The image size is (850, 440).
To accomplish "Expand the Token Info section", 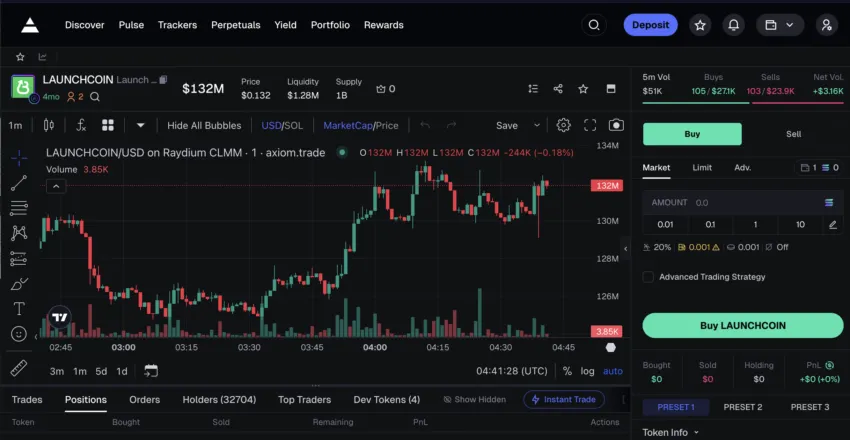I will tap(671, 432).
